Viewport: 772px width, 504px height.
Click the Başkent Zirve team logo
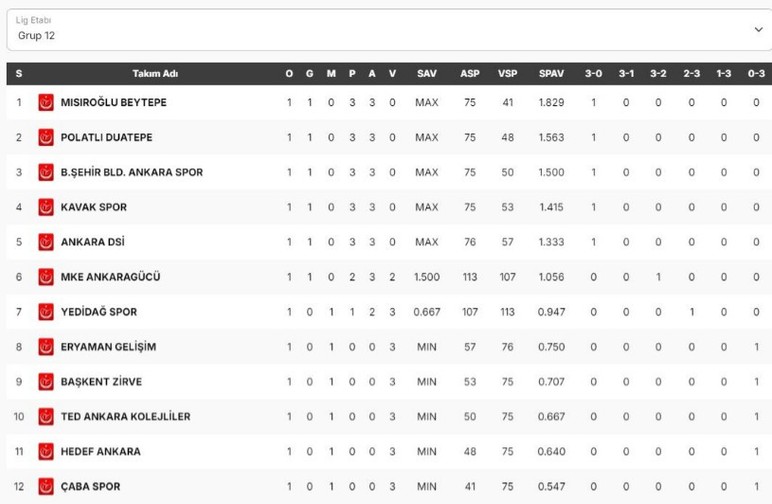(46, 382)
